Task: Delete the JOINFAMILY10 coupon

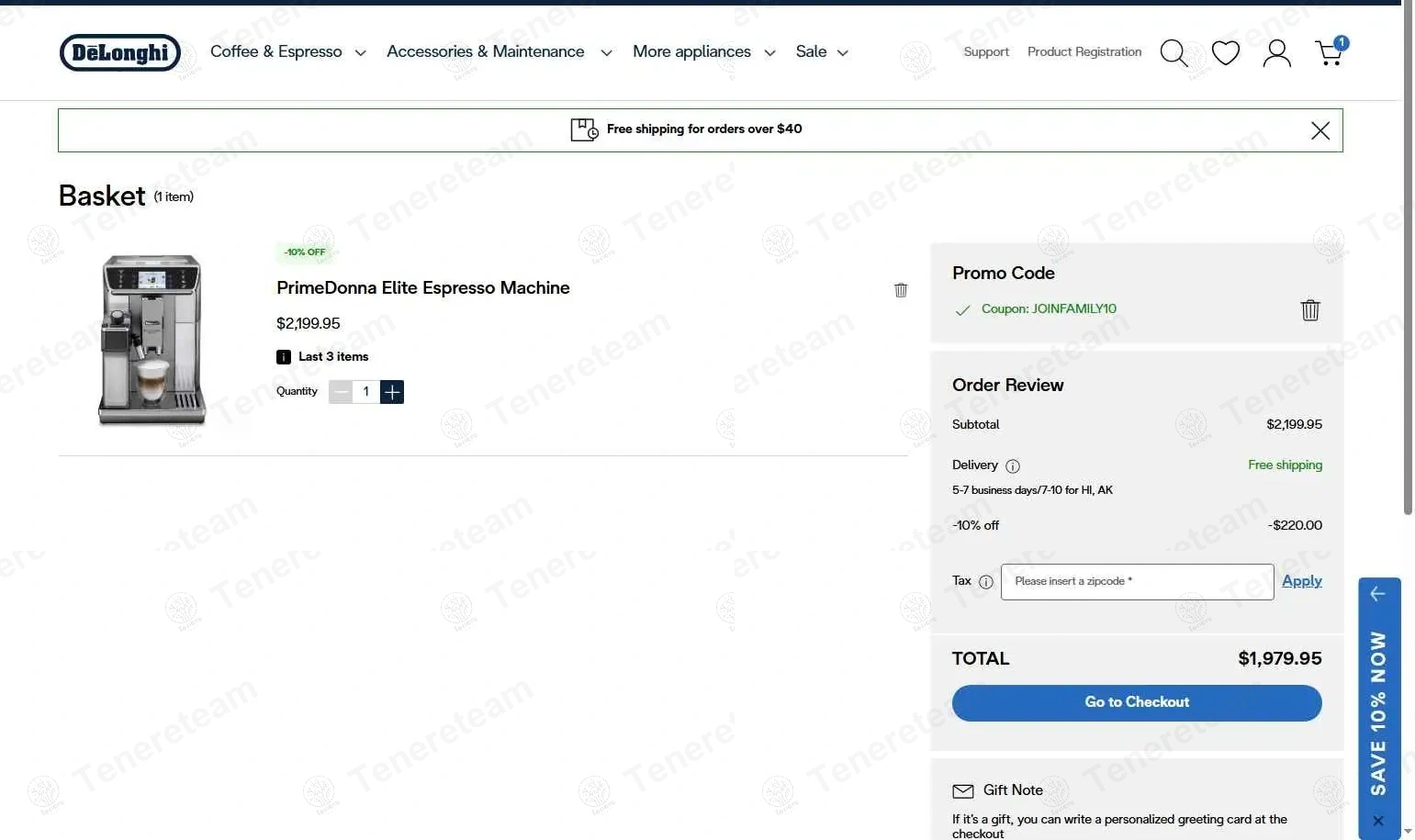Action: click(x=1310, y=310)
